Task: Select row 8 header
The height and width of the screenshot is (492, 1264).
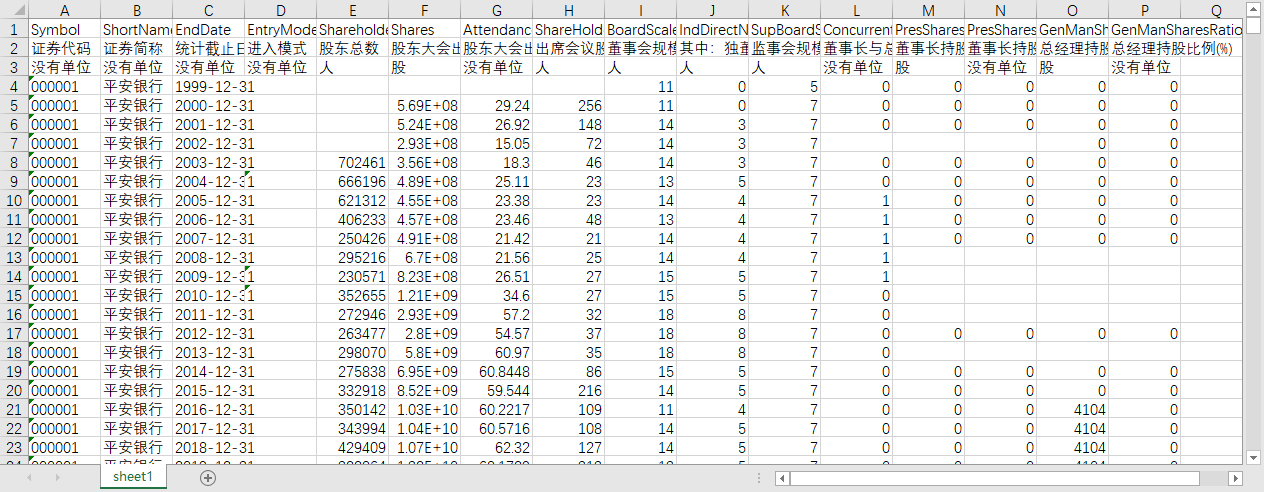Action: 14,163
